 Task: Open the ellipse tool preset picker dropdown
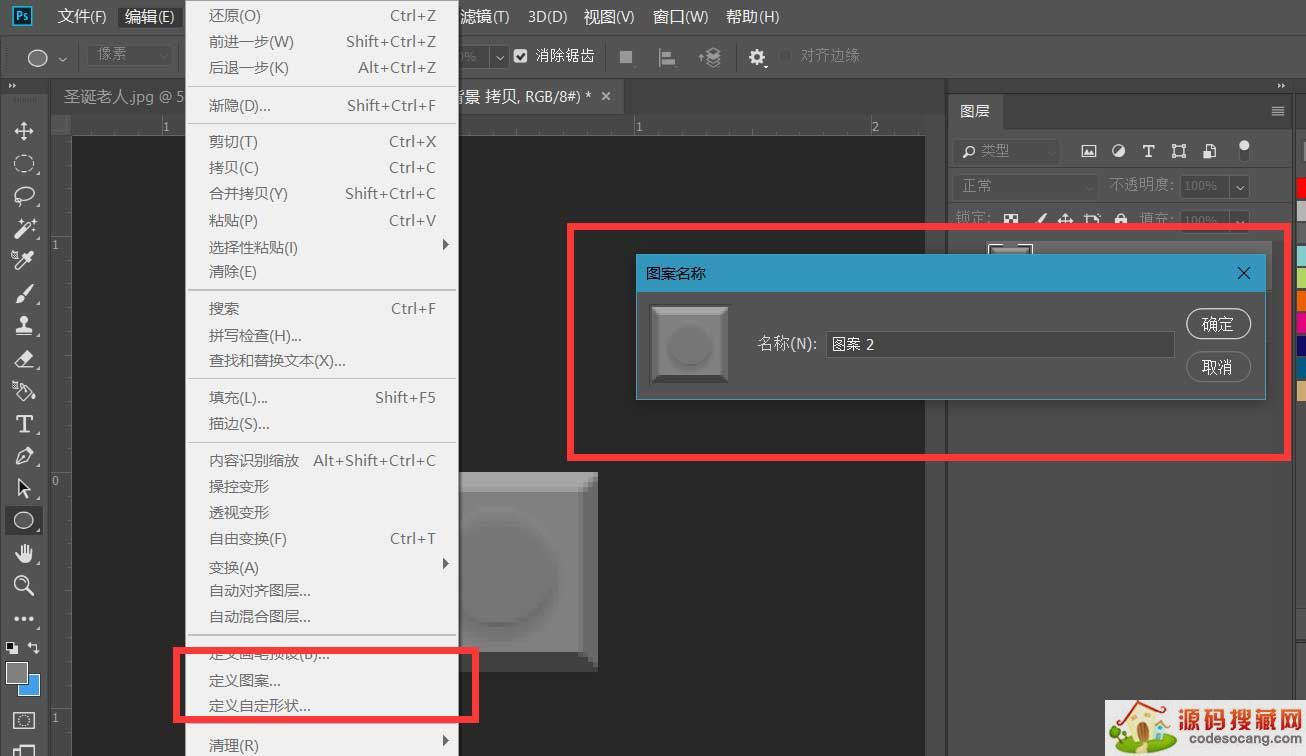tap(64, 58)
